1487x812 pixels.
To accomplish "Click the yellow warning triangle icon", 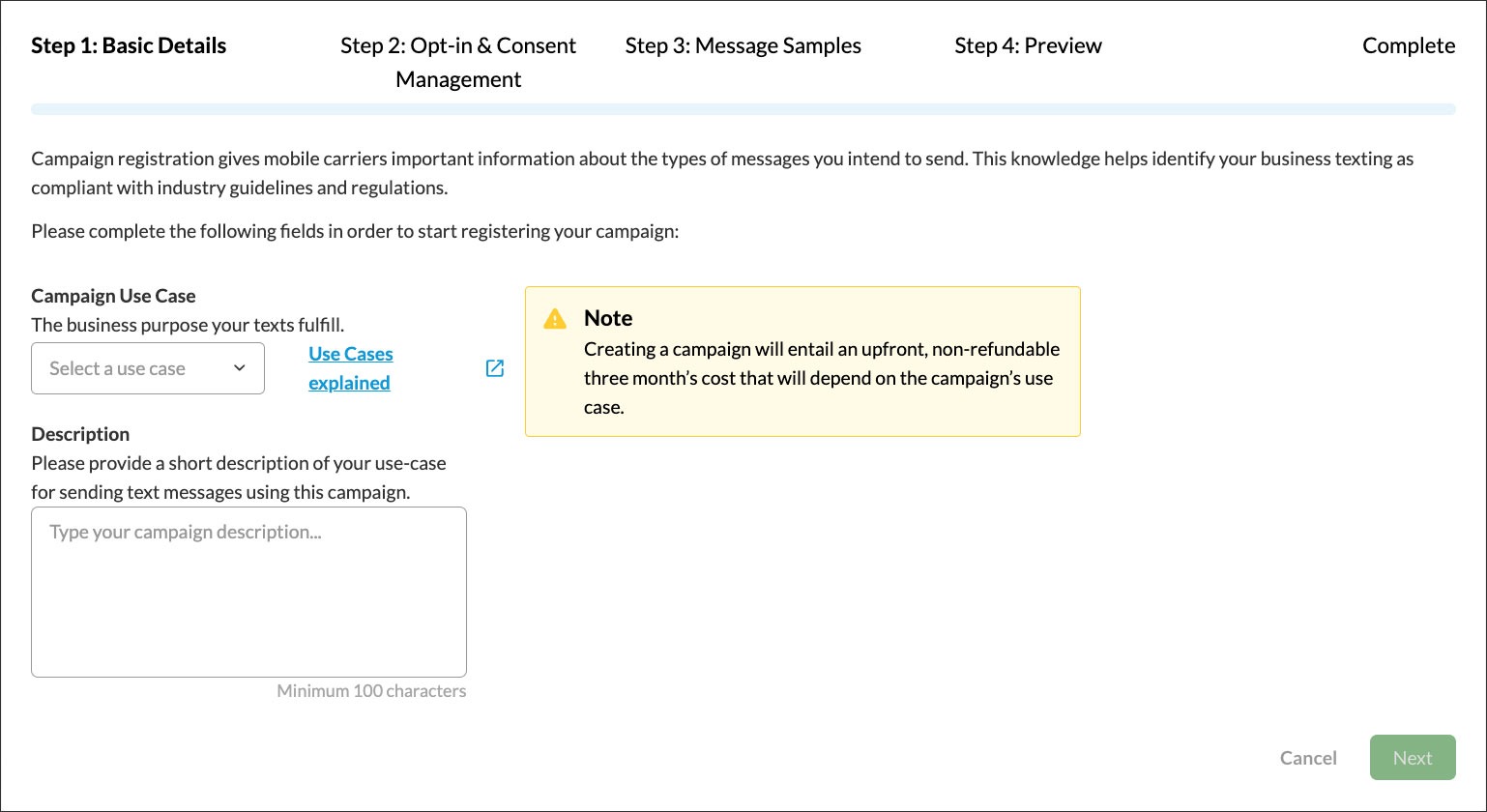I will (x=555, y=319).
